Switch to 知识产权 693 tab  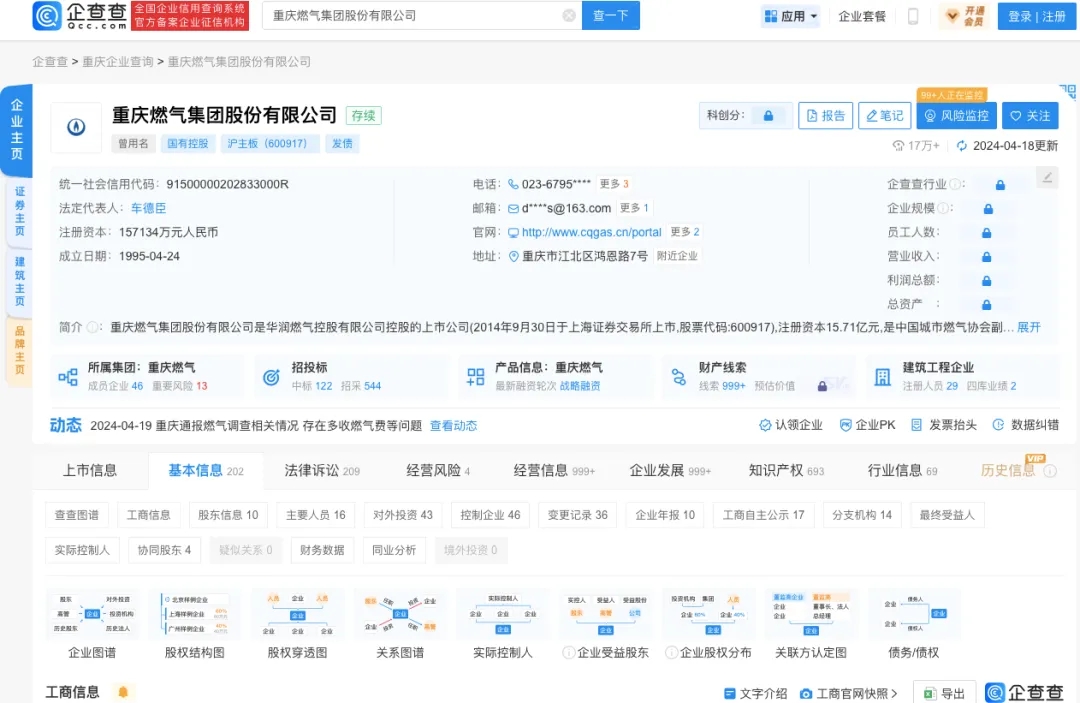click(x=786, y=471)
